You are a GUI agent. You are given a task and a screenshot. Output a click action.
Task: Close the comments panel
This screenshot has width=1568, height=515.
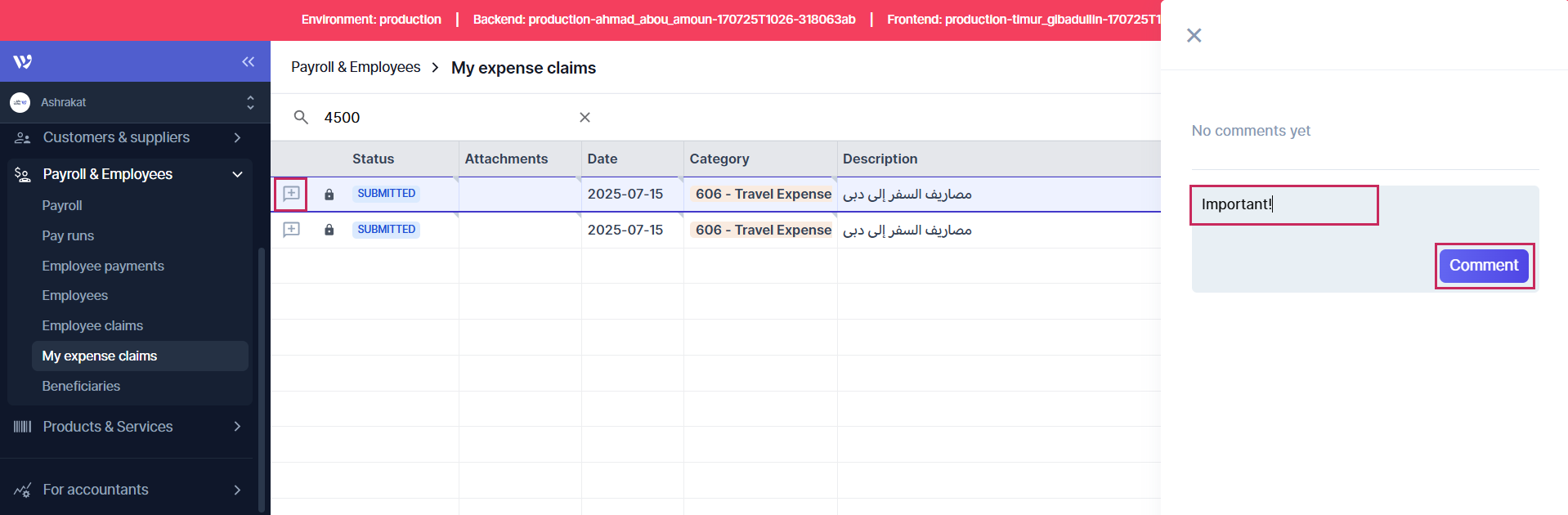point(1194,35)
